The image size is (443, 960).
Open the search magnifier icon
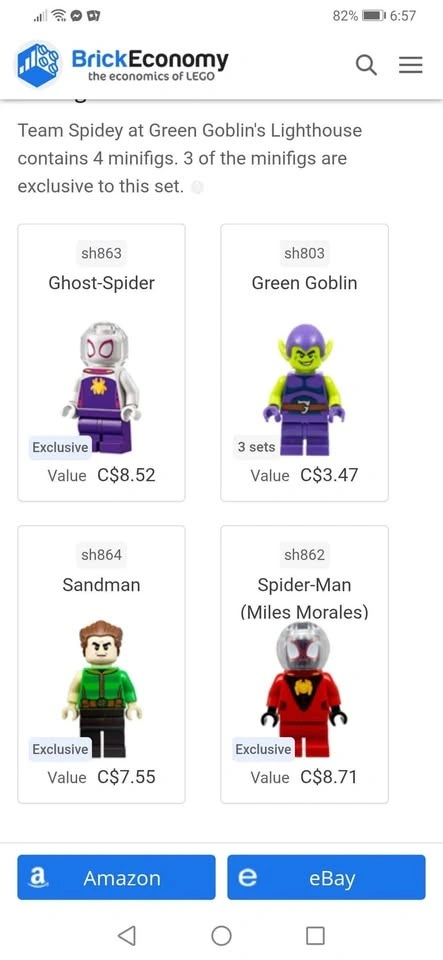click(x=366, y=64)
